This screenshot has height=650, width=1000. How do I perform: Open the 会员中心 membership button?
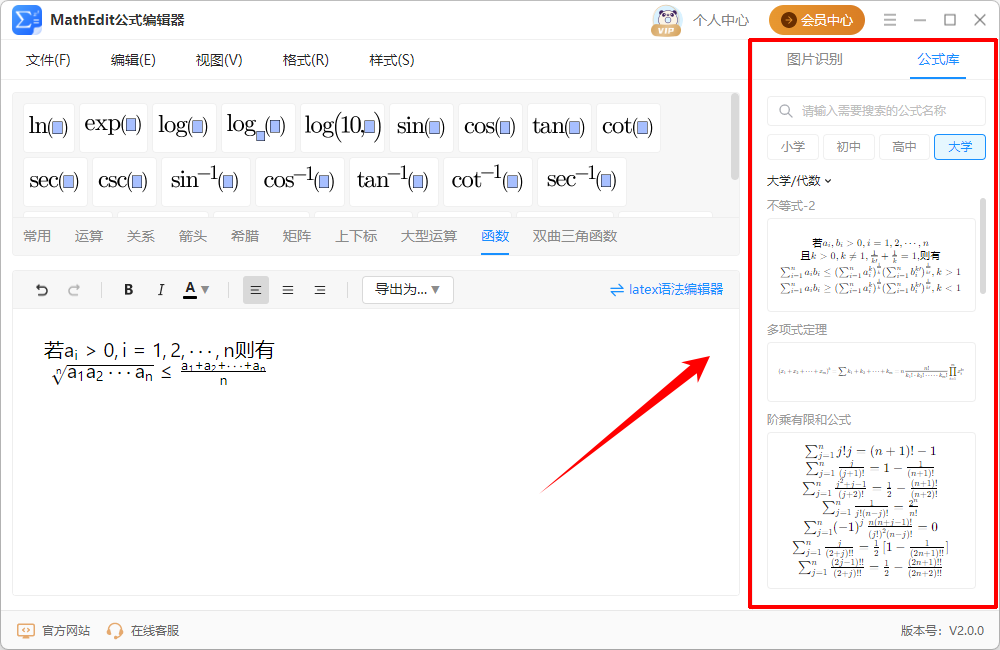pyautogui.click(x=816, y=20)
